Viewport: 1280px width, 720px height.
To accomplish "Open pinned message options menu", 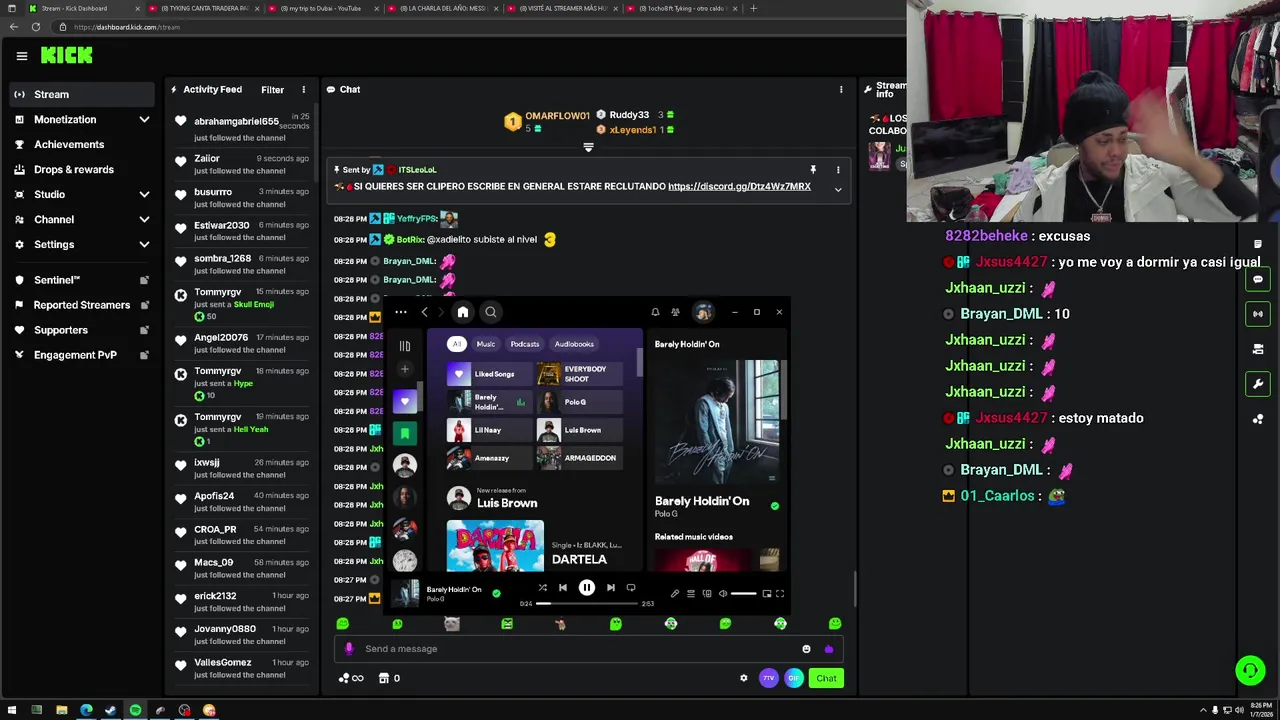I will point(838,170).
